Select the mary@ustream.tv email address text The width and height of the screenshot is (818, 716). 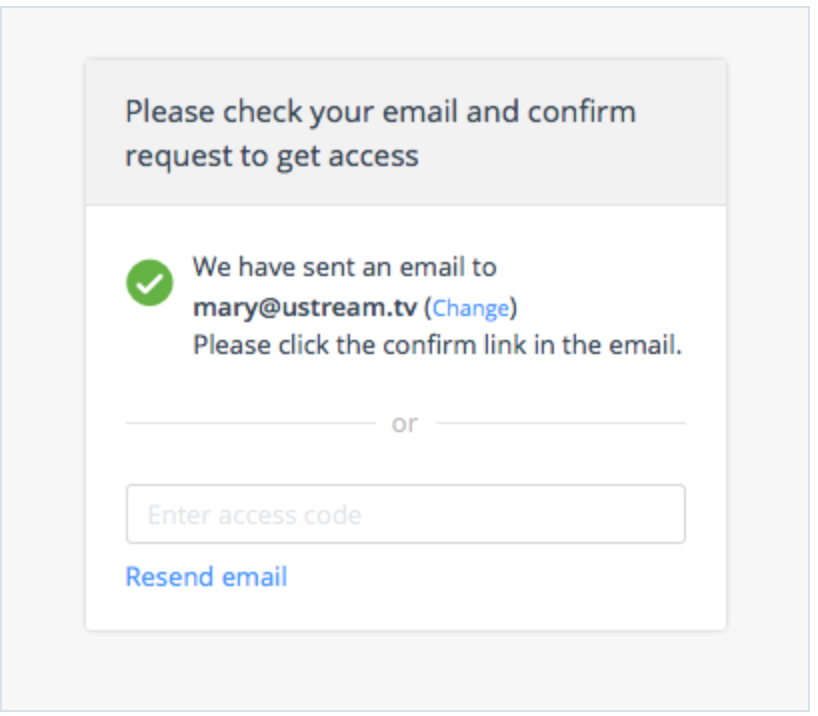coord(307,309)
